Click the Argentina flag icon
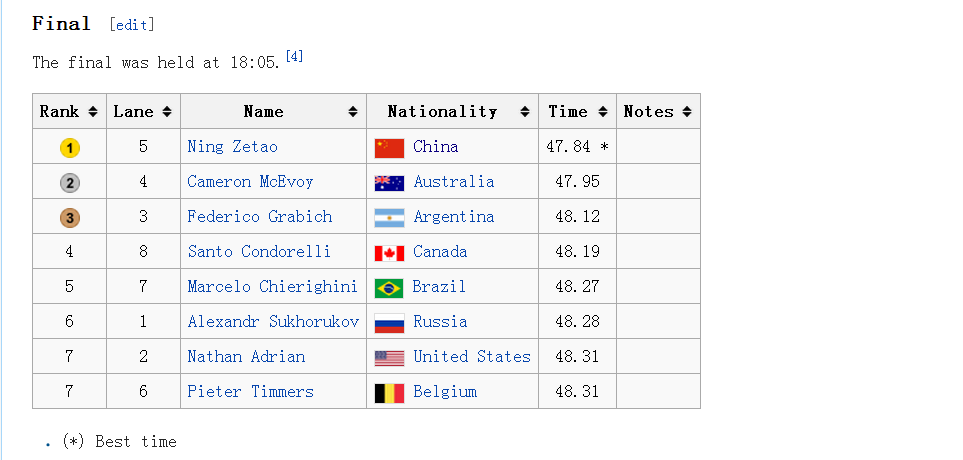This screenshot has width=963, height=460. click(389, 218)
